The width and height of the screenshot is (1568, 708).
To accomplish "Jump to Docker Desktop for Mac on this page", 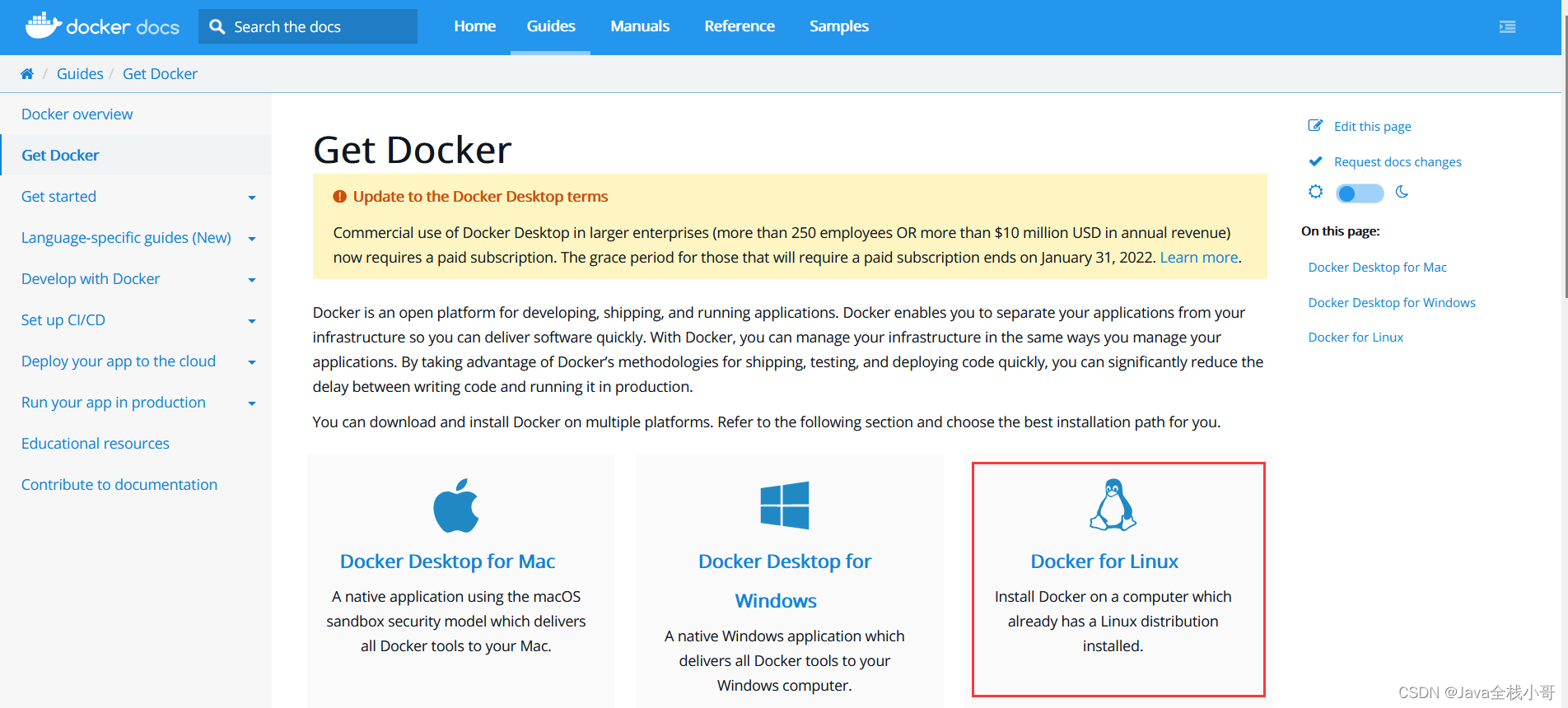I will [1377, 268].
